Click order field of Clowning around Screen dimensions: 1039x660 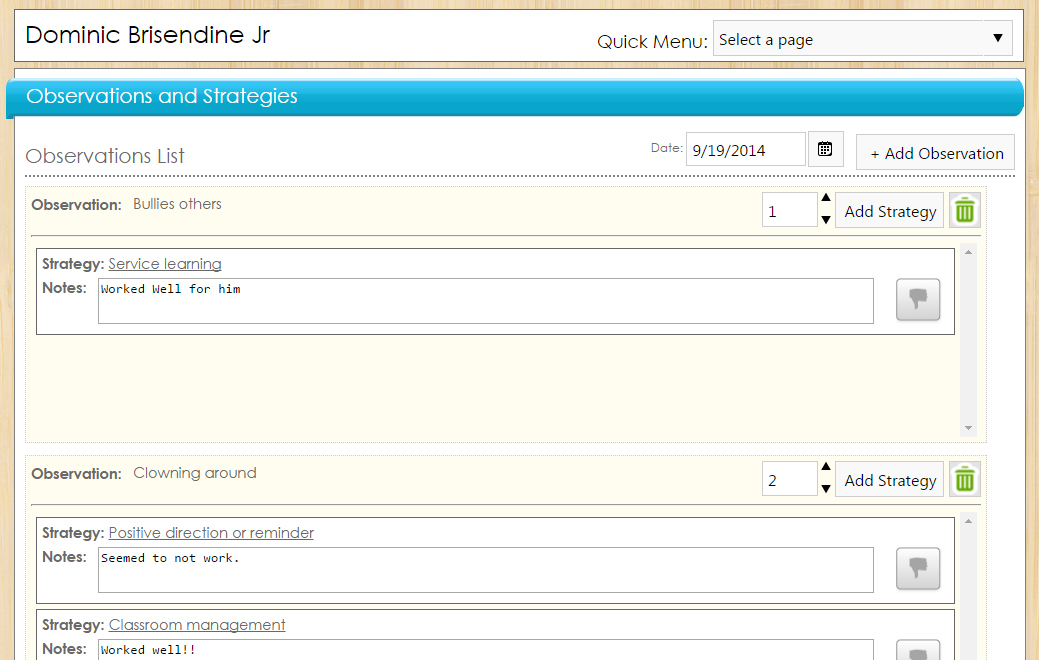click(x=790, y=479)
